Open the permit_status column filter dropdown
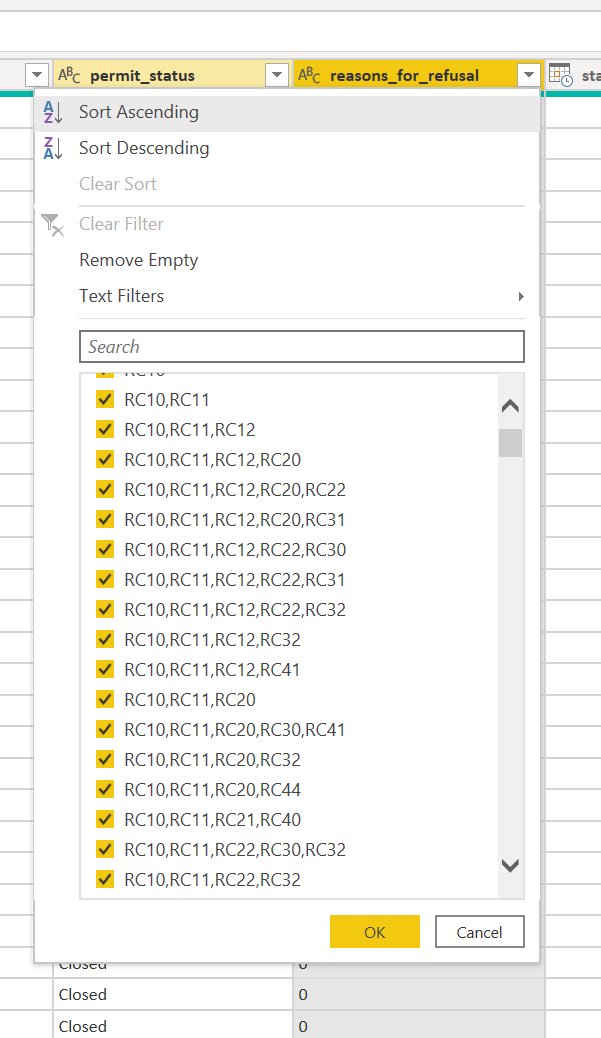The height and width of the screenshot is (1038, 601). pyautogui.click(x=277, y=75)
